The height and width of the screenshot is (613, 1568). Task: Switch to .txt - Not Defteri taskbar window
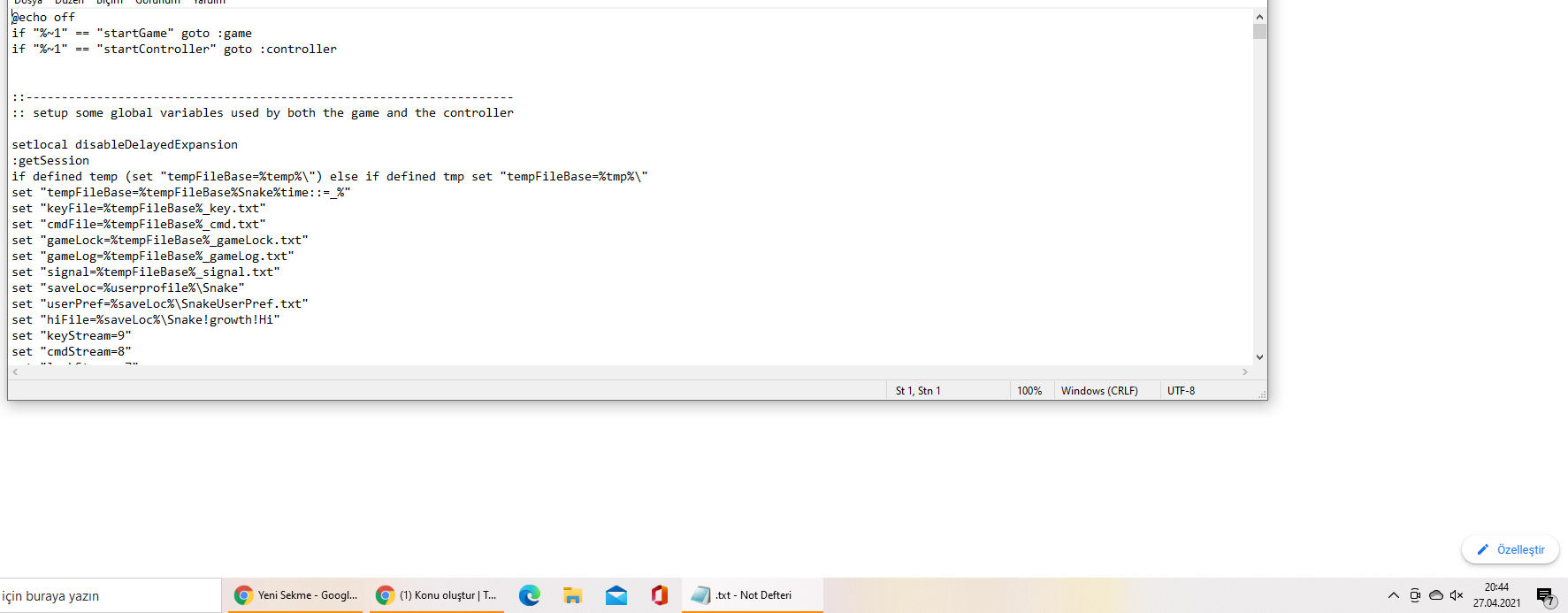tap(753, 595)
